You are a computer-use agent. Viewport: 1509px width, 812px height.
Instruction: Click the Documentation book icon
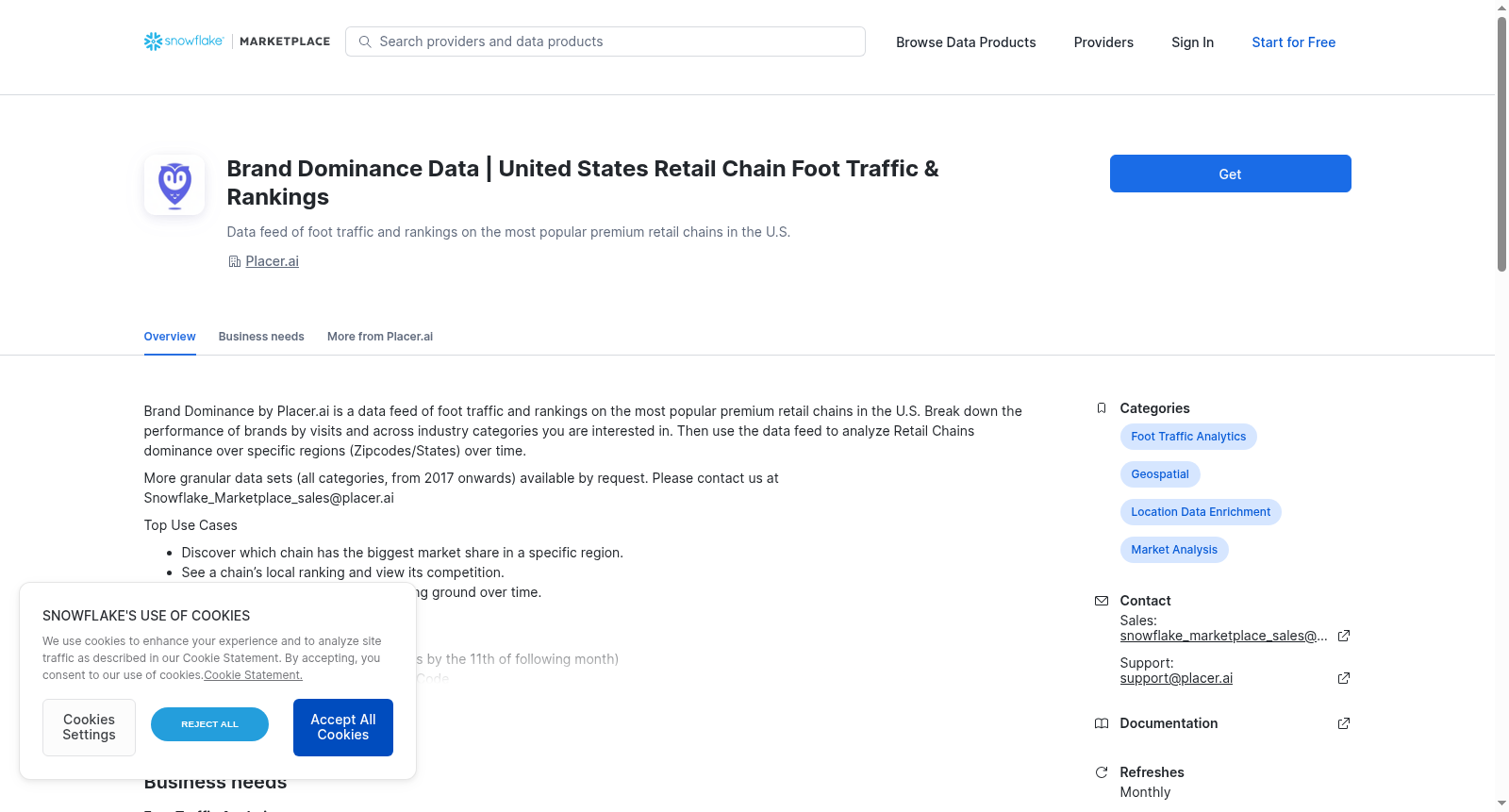point(1101,723)
